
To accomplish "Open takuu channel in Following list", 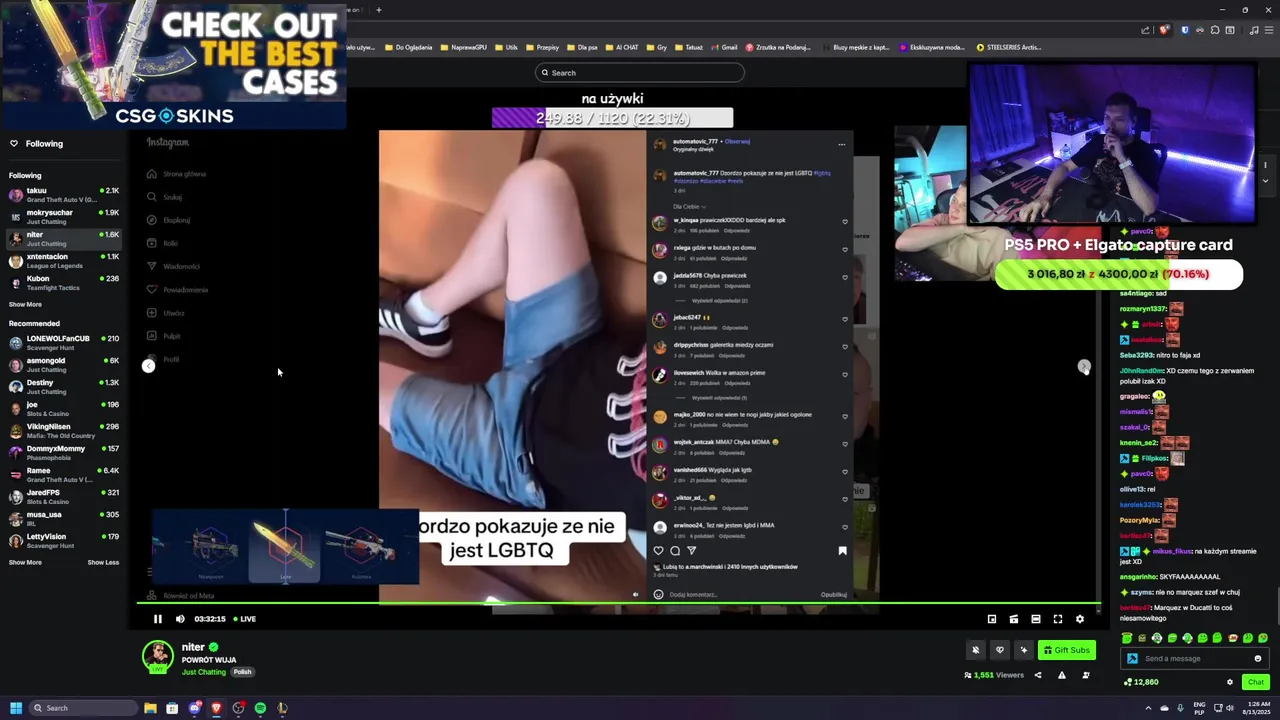I will click(x=64, y=194).
